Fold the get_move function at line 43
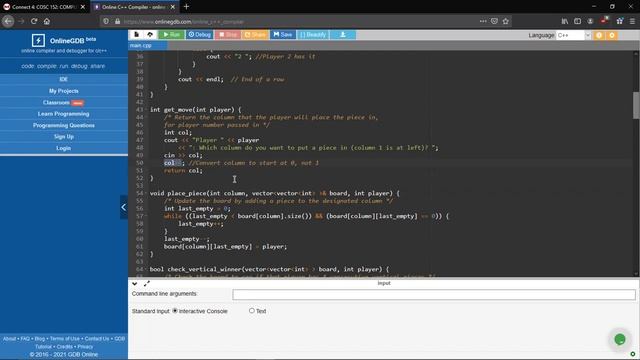640x360 pixels. point(146,110)
